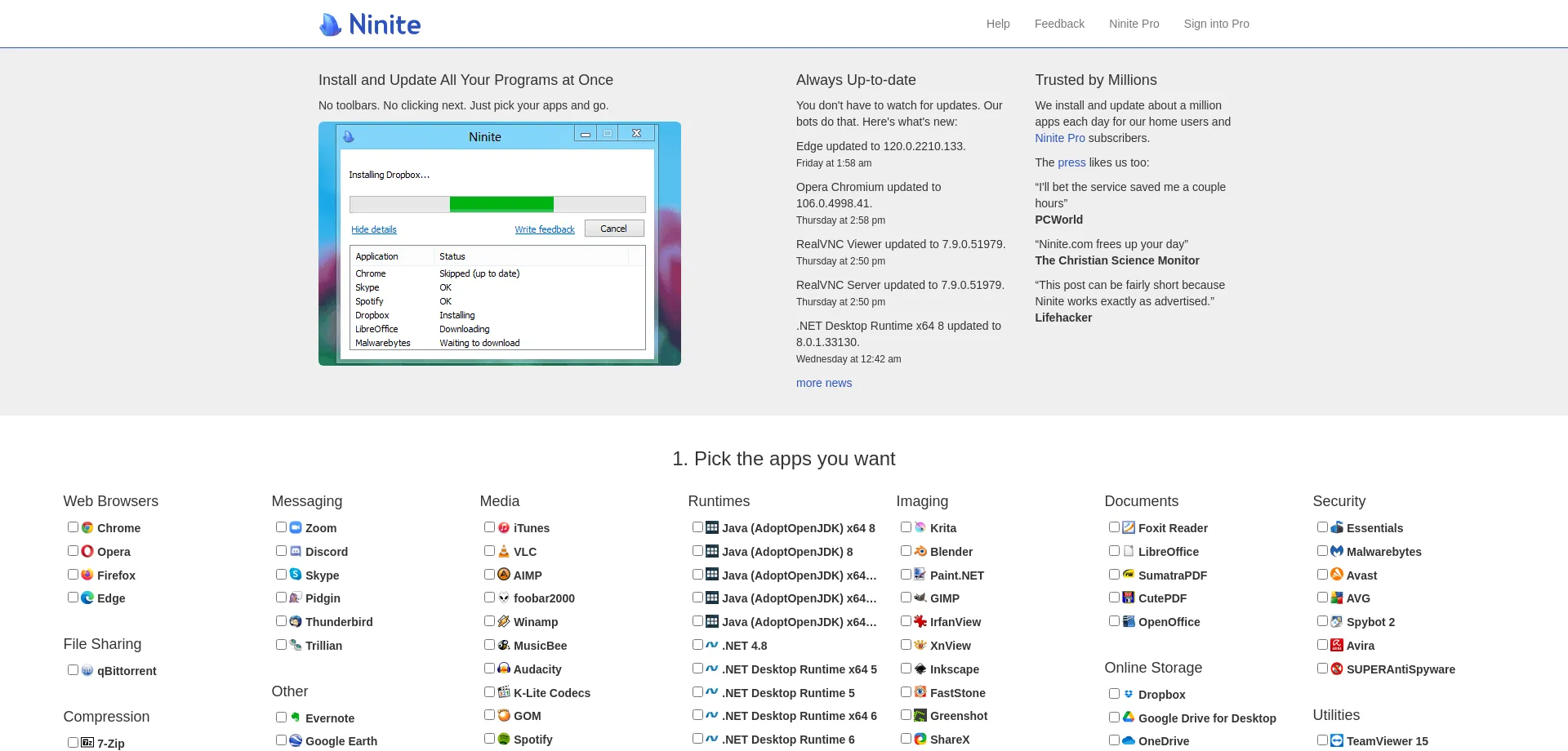Click the IrfanView icon
The width and height of the screenshot is (1568, 751).
[x=920, y=622]
